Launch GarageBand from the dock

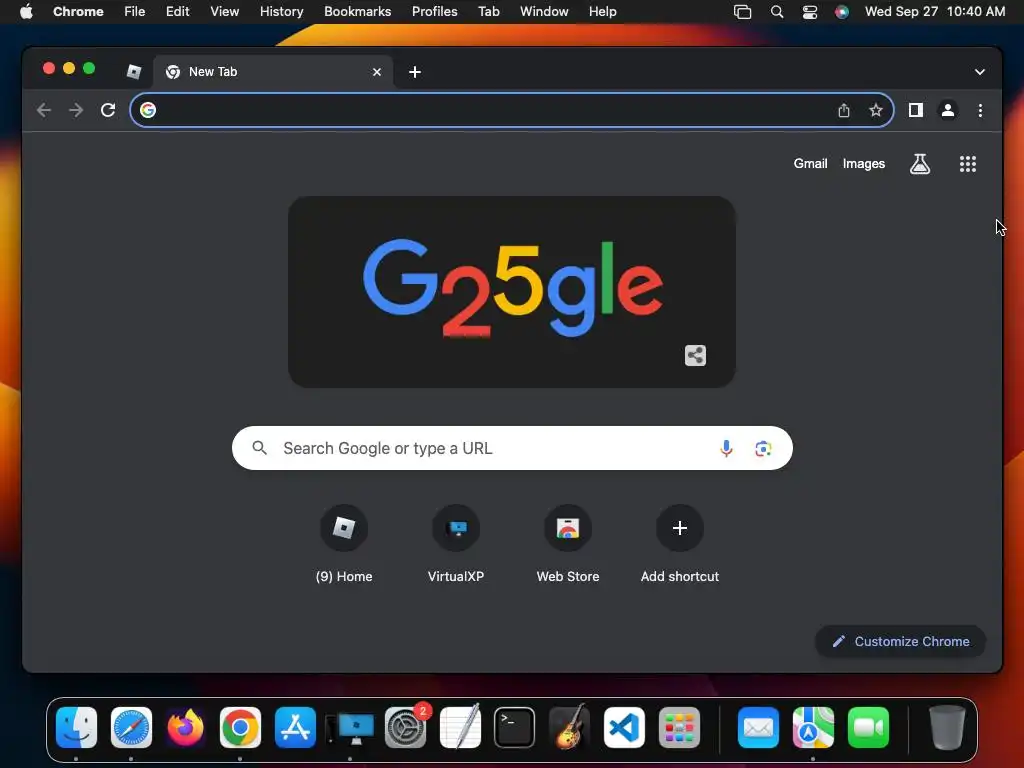[x=569, y=728]
